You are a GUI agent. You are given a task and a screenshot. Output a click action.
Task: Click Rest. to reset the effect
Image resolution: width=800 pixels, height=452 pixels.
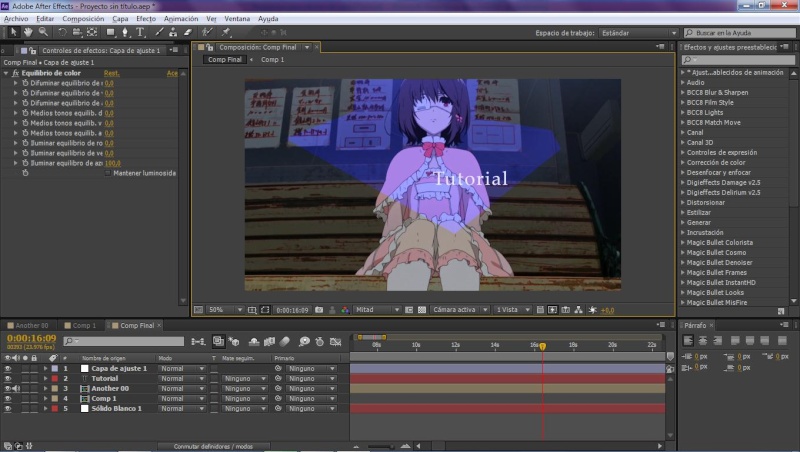pos(111,73)
